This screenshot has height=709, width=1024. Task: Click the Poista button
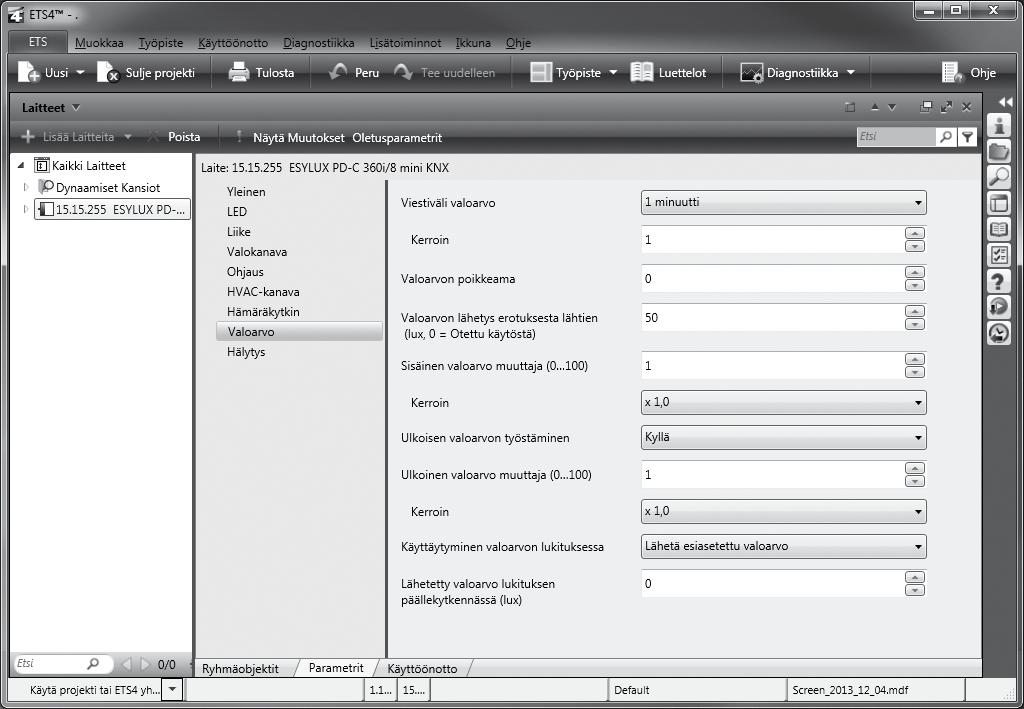(184, 137)
